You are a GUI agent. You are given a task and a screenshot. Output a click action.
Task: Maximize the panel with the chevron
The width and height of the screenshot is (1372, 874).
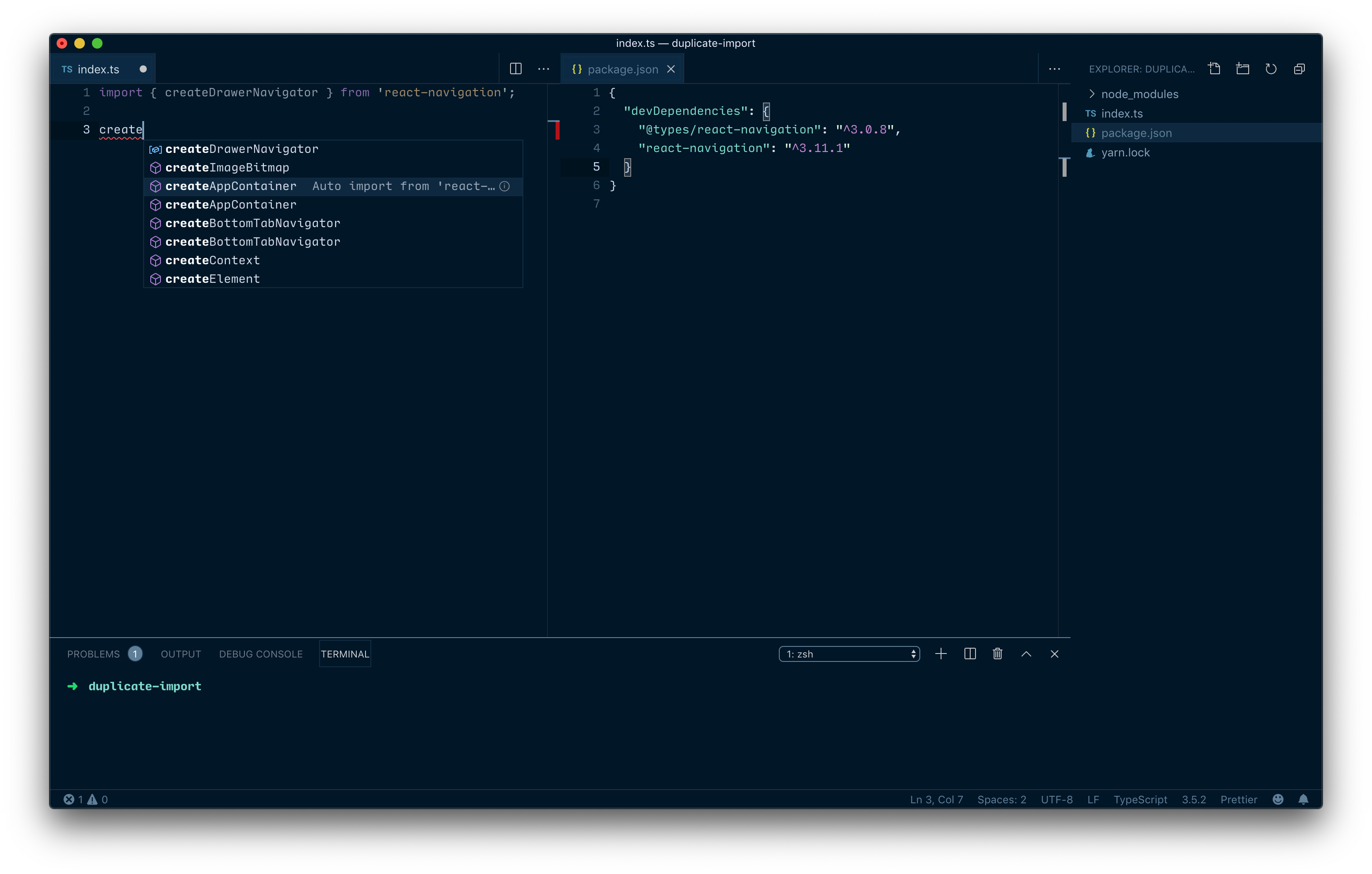pyautogui.click(x=1026, y=654)
